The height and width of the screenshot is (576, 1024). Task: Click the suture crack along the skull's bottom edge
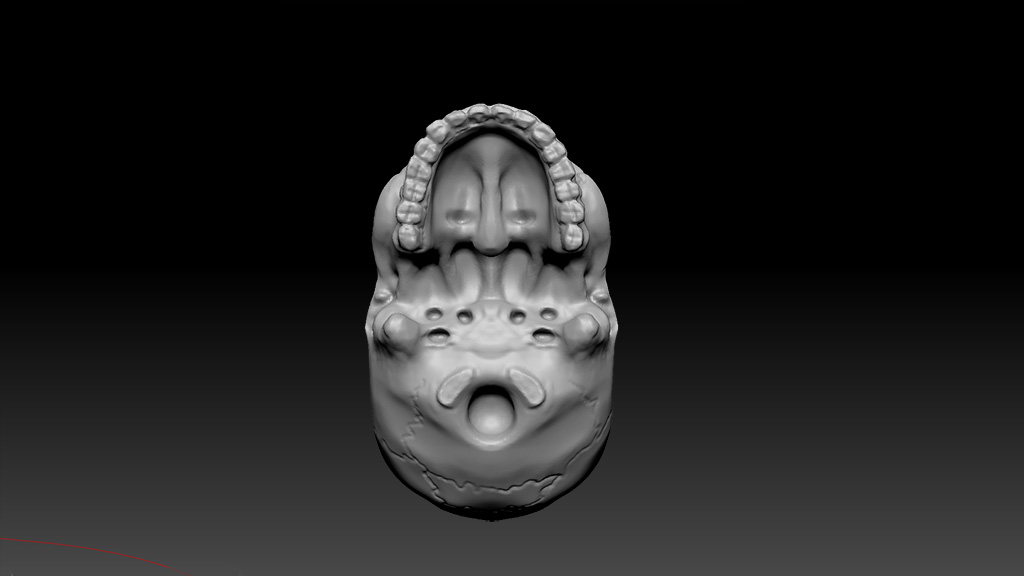(490, 490)
